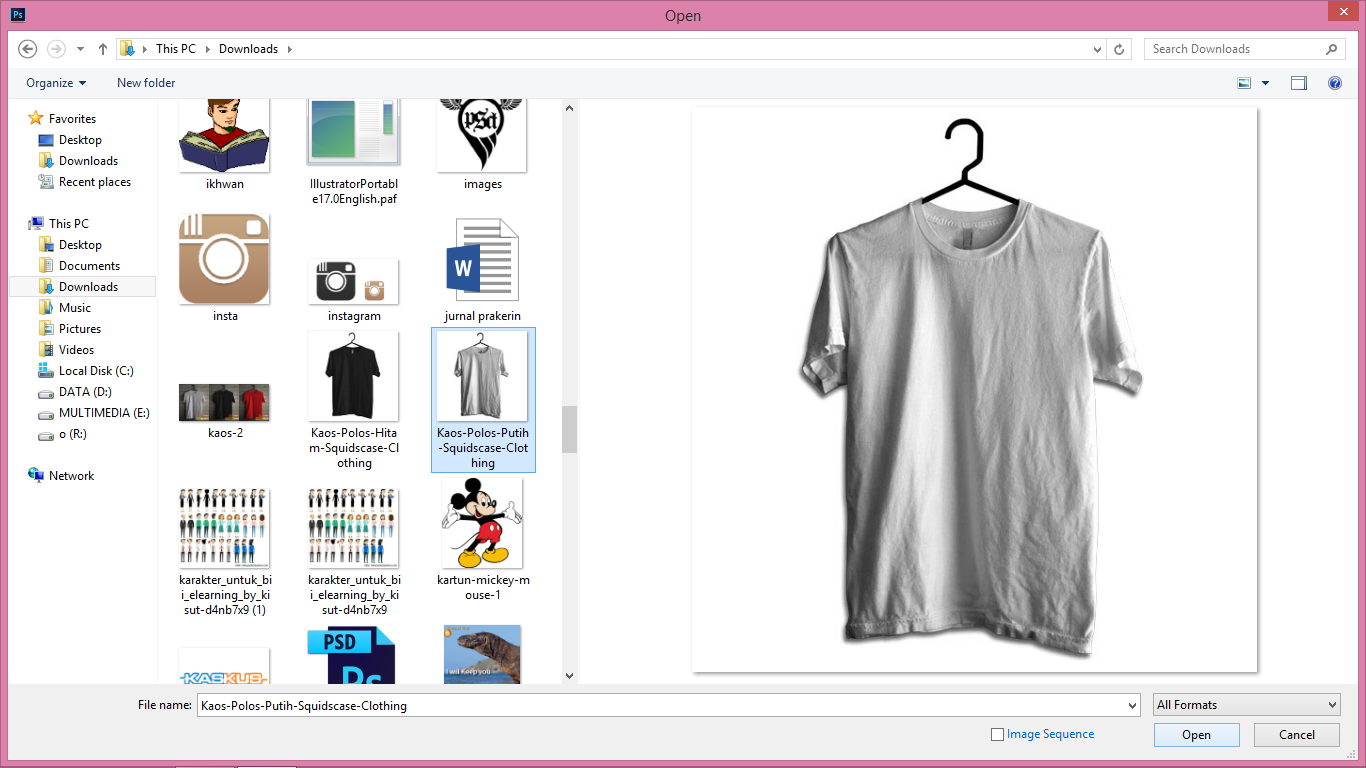Open the File name dropdown arrow

coord(1132,705)
